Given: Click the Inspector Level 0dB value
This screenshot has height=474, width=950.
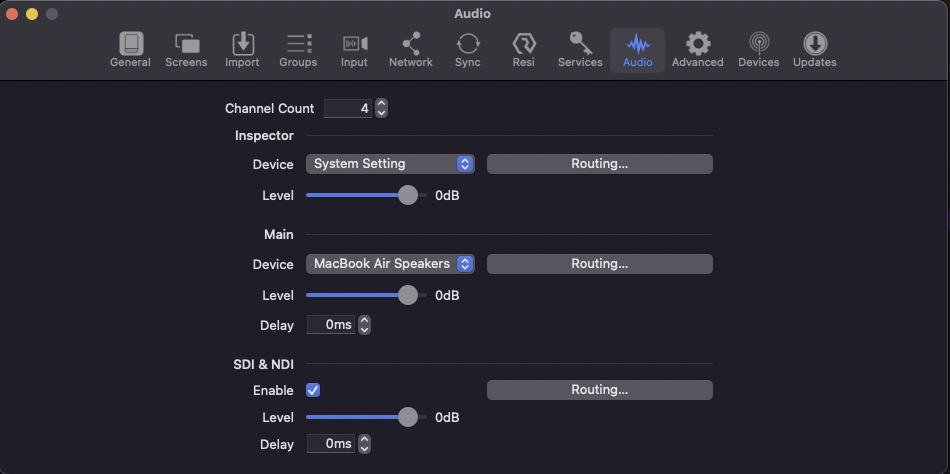Looking at the screenshot, I should pos(447,195).
